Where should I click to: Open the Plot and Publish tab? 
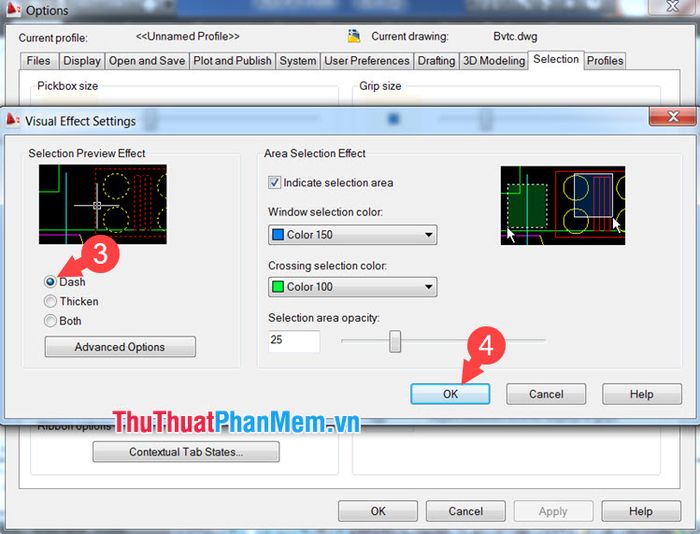click(x=232, y=61)
